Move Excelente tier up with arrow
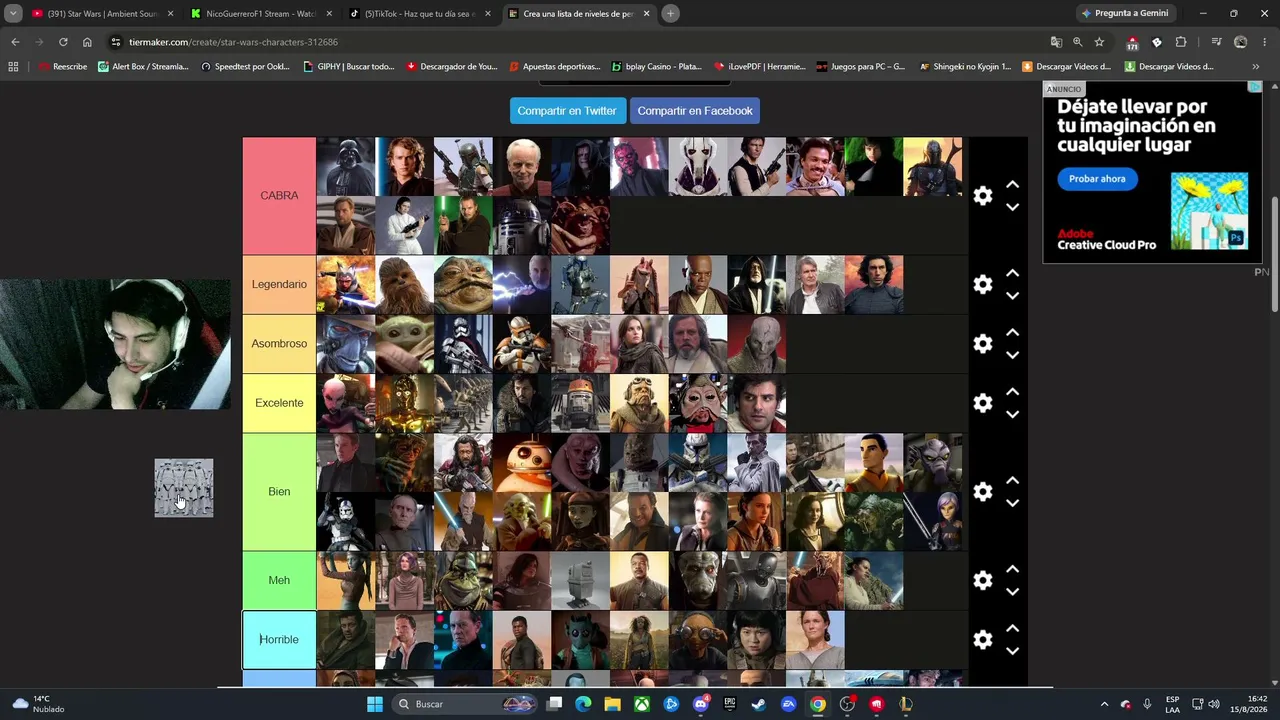The width and height of the screenshot is (1280, 720). click(1012, 391)
